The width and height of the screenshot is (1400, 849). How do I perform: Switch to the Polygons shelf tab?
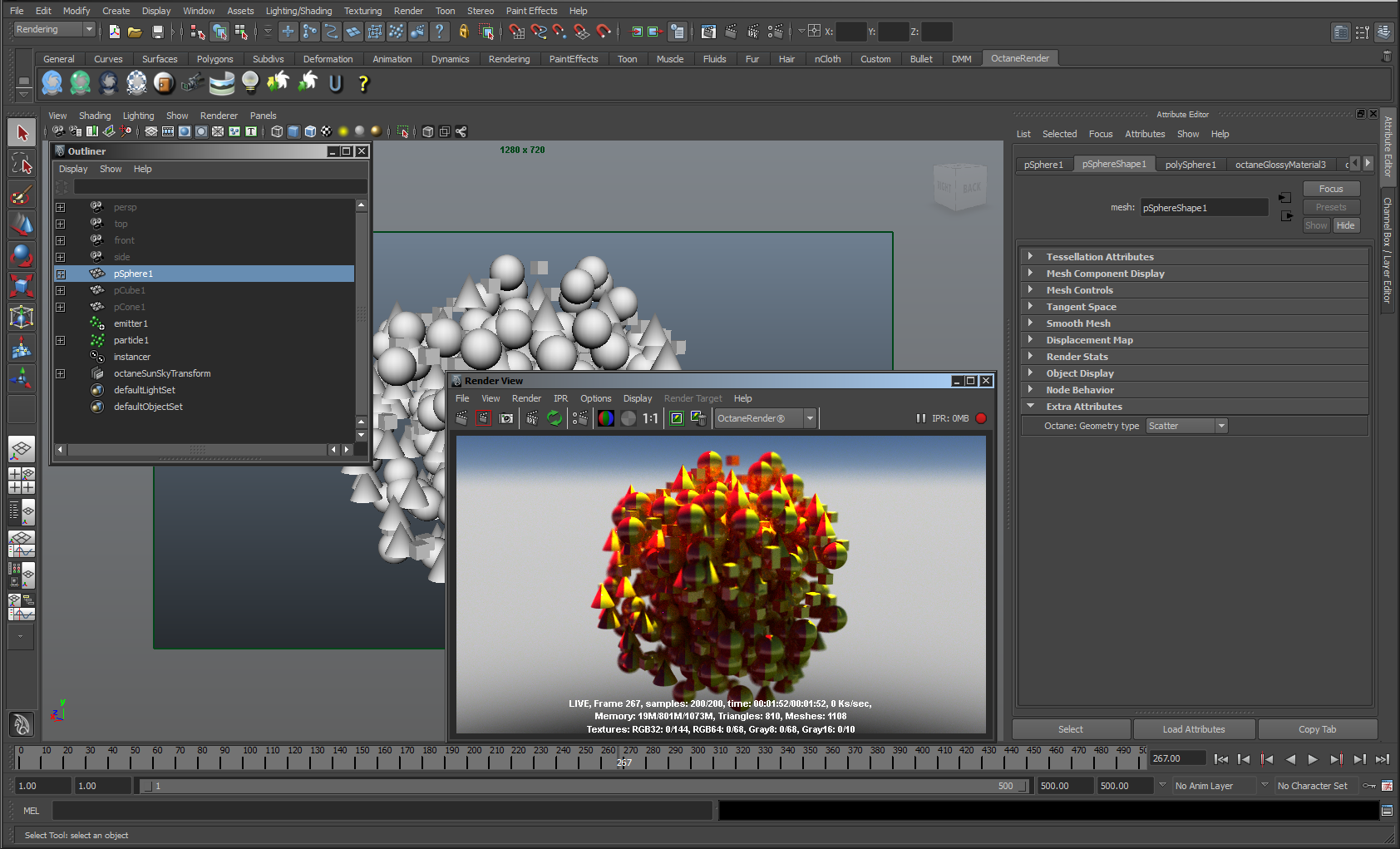214,59
